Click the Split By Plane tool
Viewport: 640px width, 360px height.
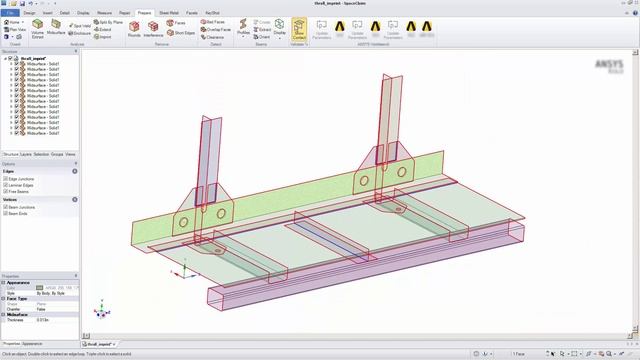108,22
